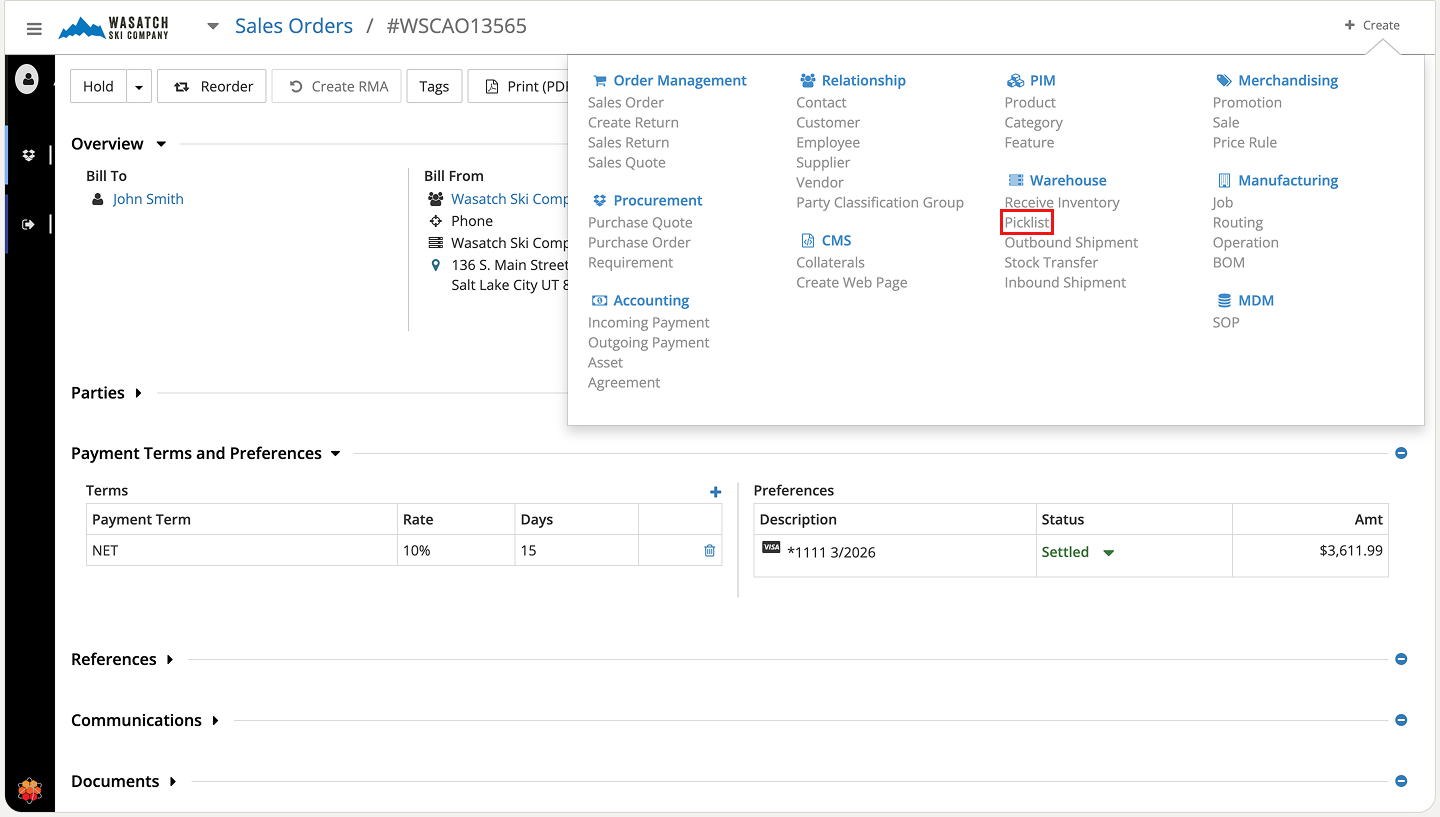
Task: Select Picklist under Warehouse
Action: [x=1027, y=222]
